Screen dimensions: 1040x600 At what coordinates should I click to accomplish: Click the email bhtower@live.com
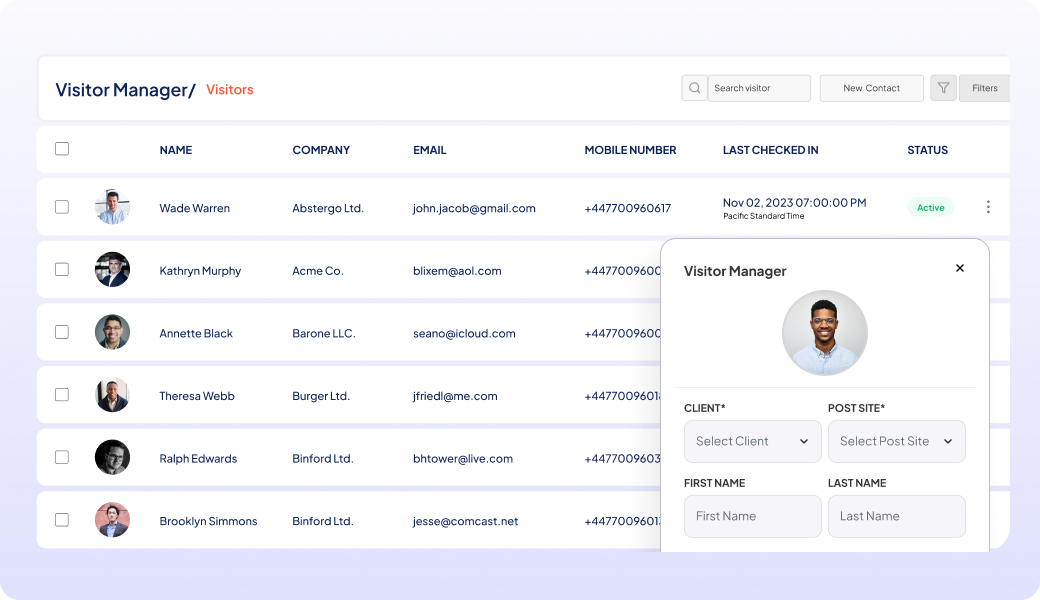tap(463, 459)
